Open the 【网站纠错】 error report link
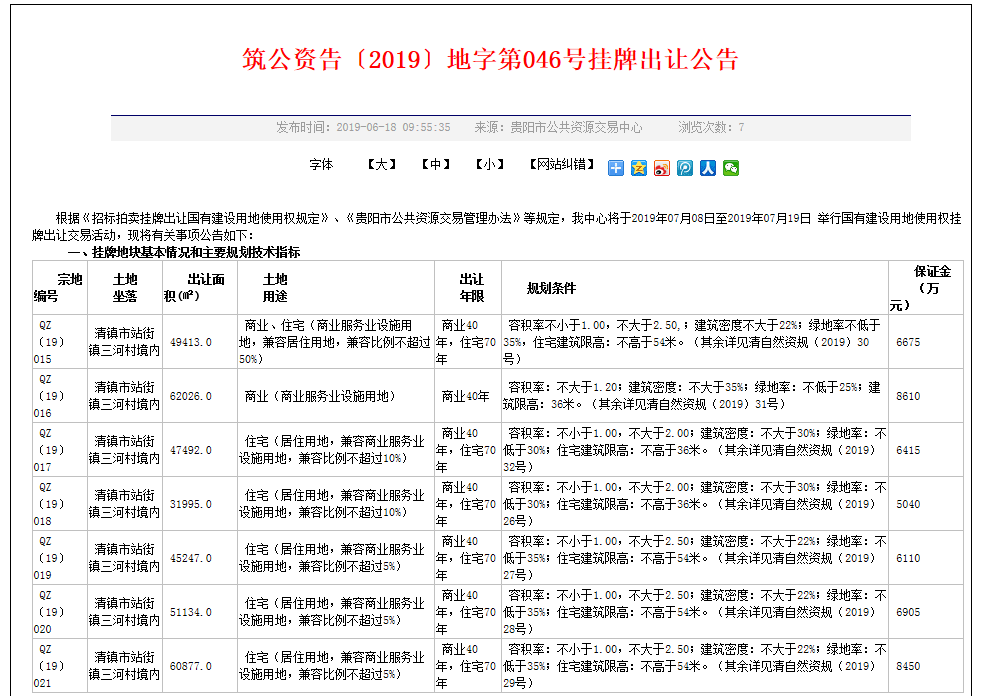Screen dimensions: 984x696 (x=563, y=165)
